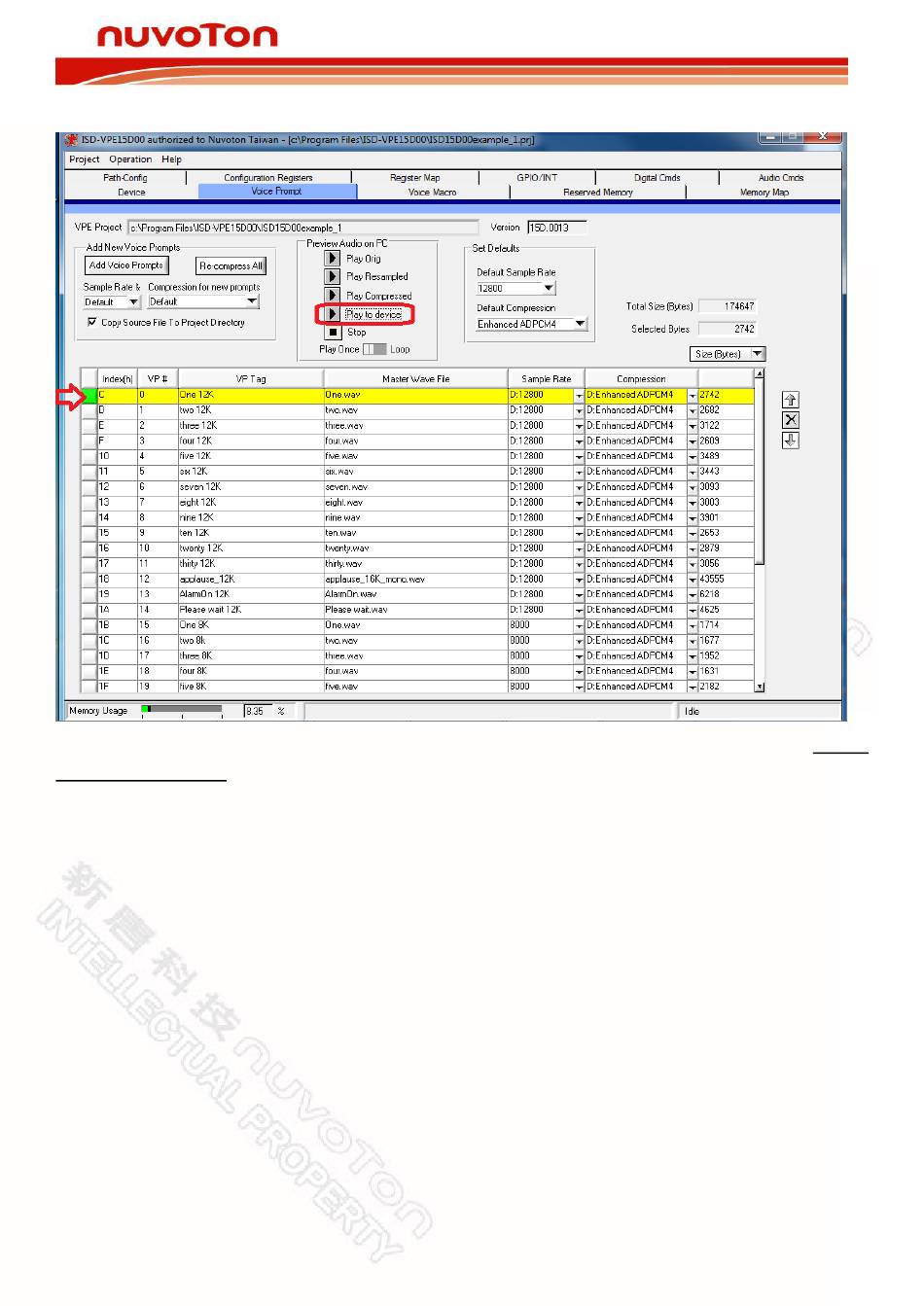Click the Play Resampled play icon
This screenshot has height=1306, width=924.
pos(332,277)
